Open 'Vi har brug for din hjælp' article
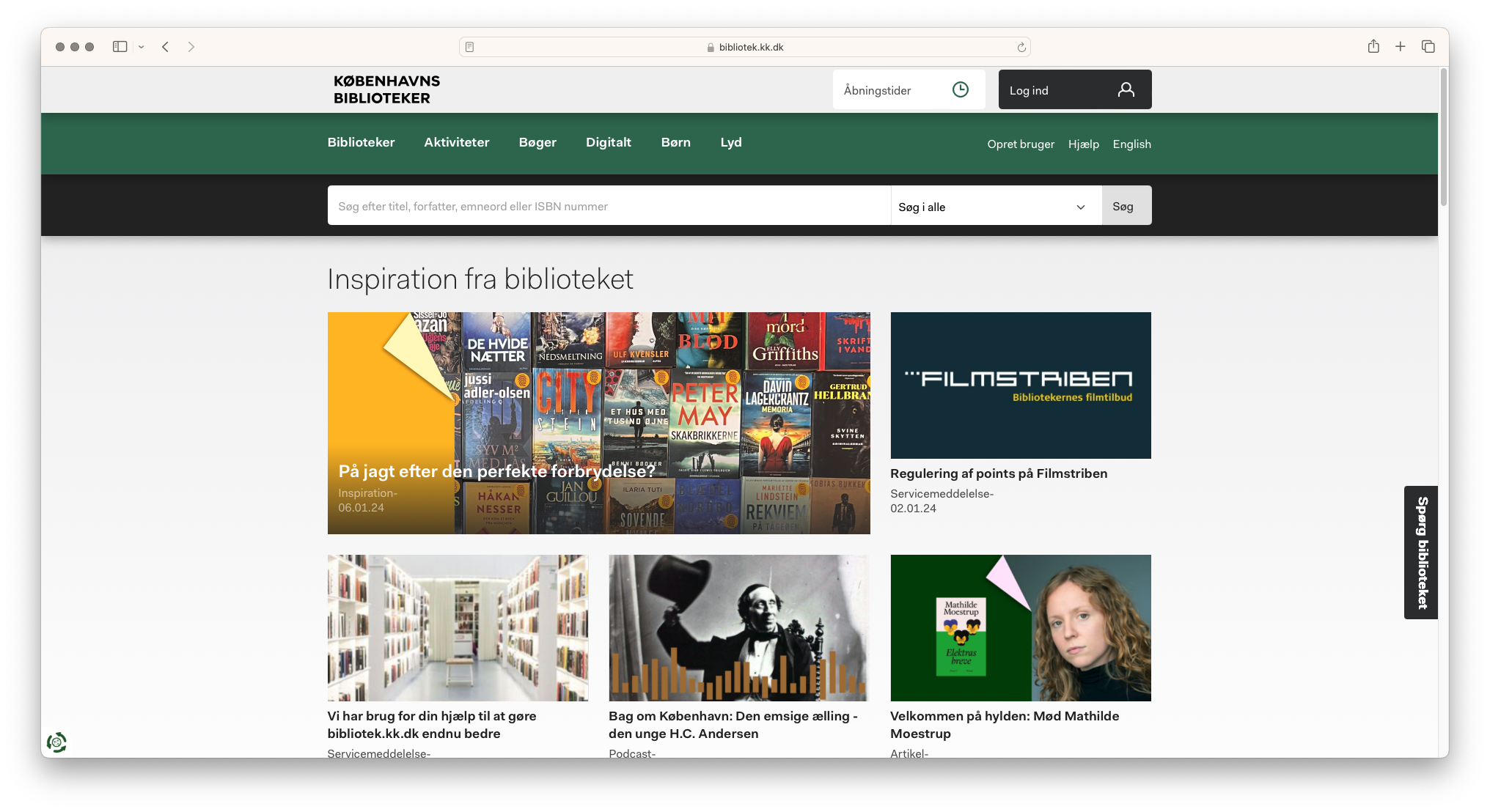Viewport: 1490px width, 812px height. [x=431, y=725]
